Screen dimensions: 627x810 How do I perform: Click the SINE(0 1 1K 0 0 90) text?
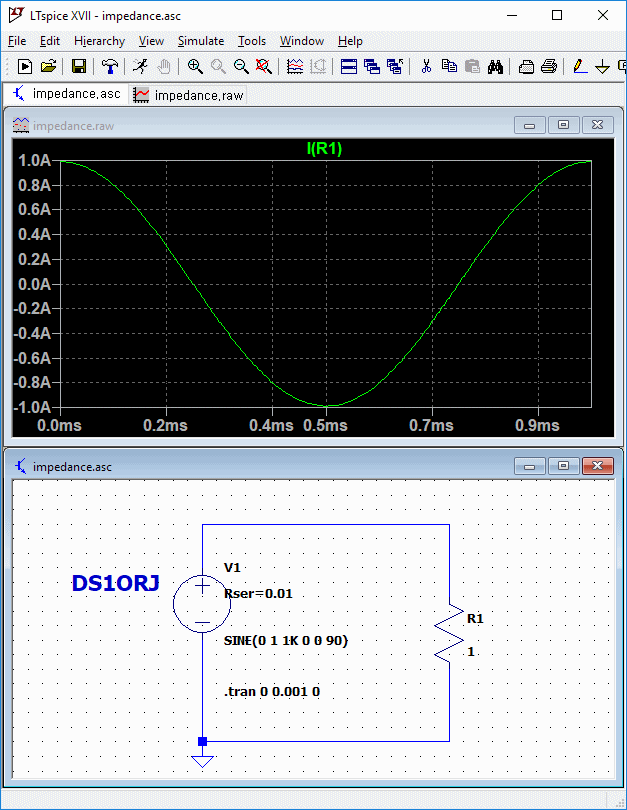286,641
